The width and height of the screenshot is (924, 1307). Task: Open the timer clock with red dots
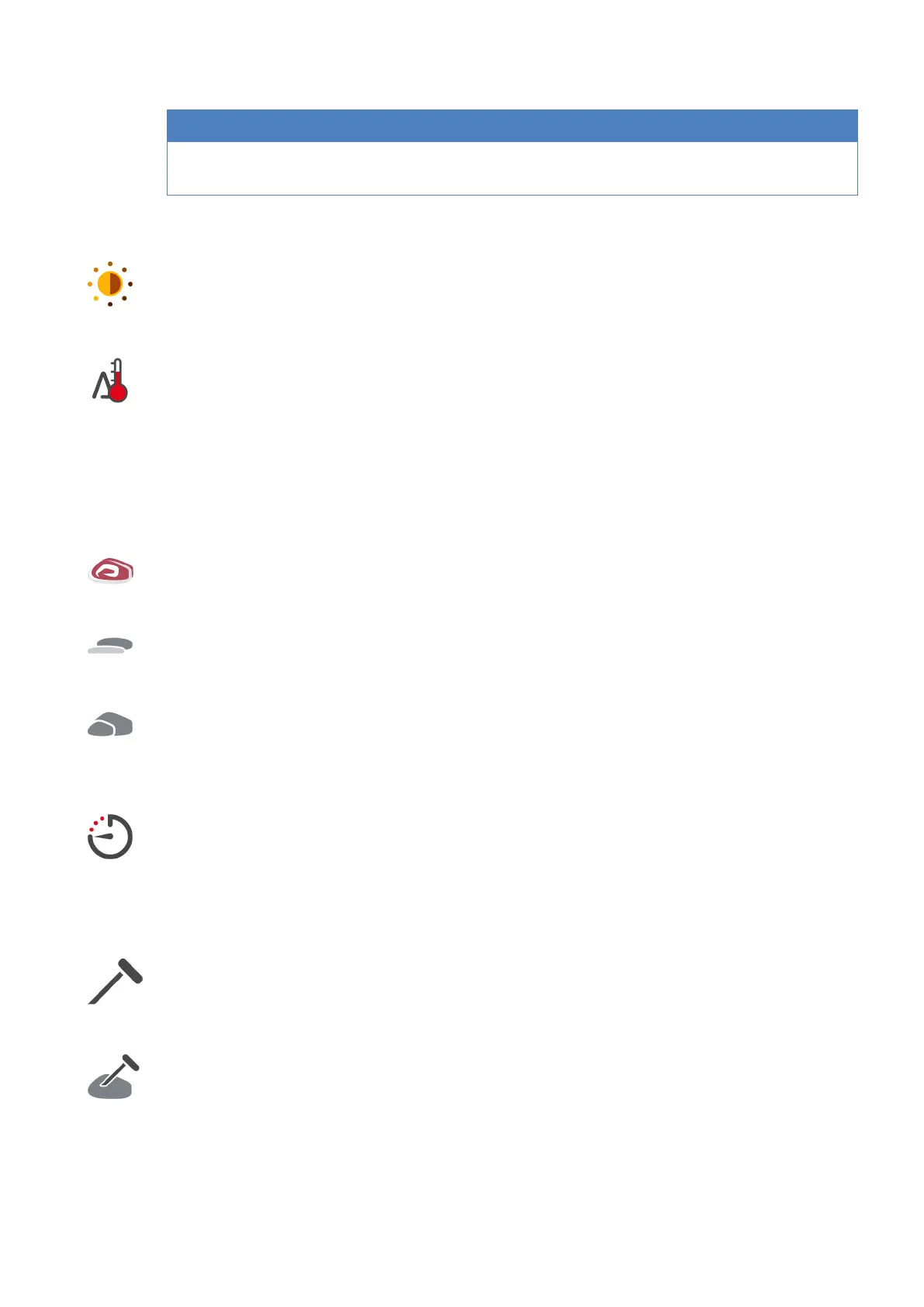coord(110,837)
